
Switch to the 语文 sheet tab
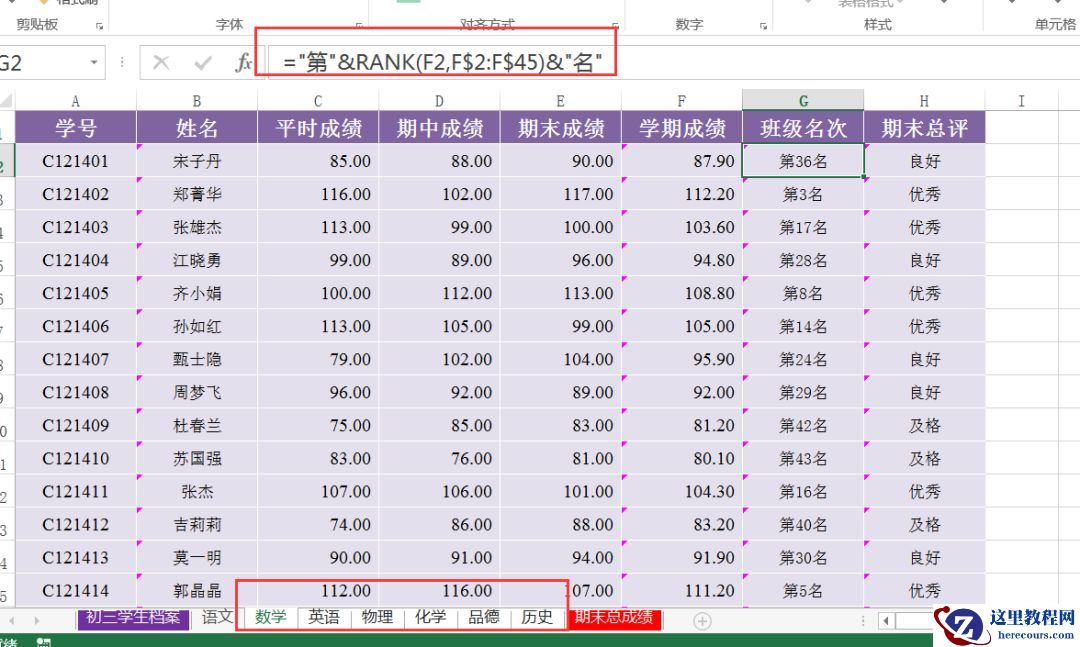point(217,617)
